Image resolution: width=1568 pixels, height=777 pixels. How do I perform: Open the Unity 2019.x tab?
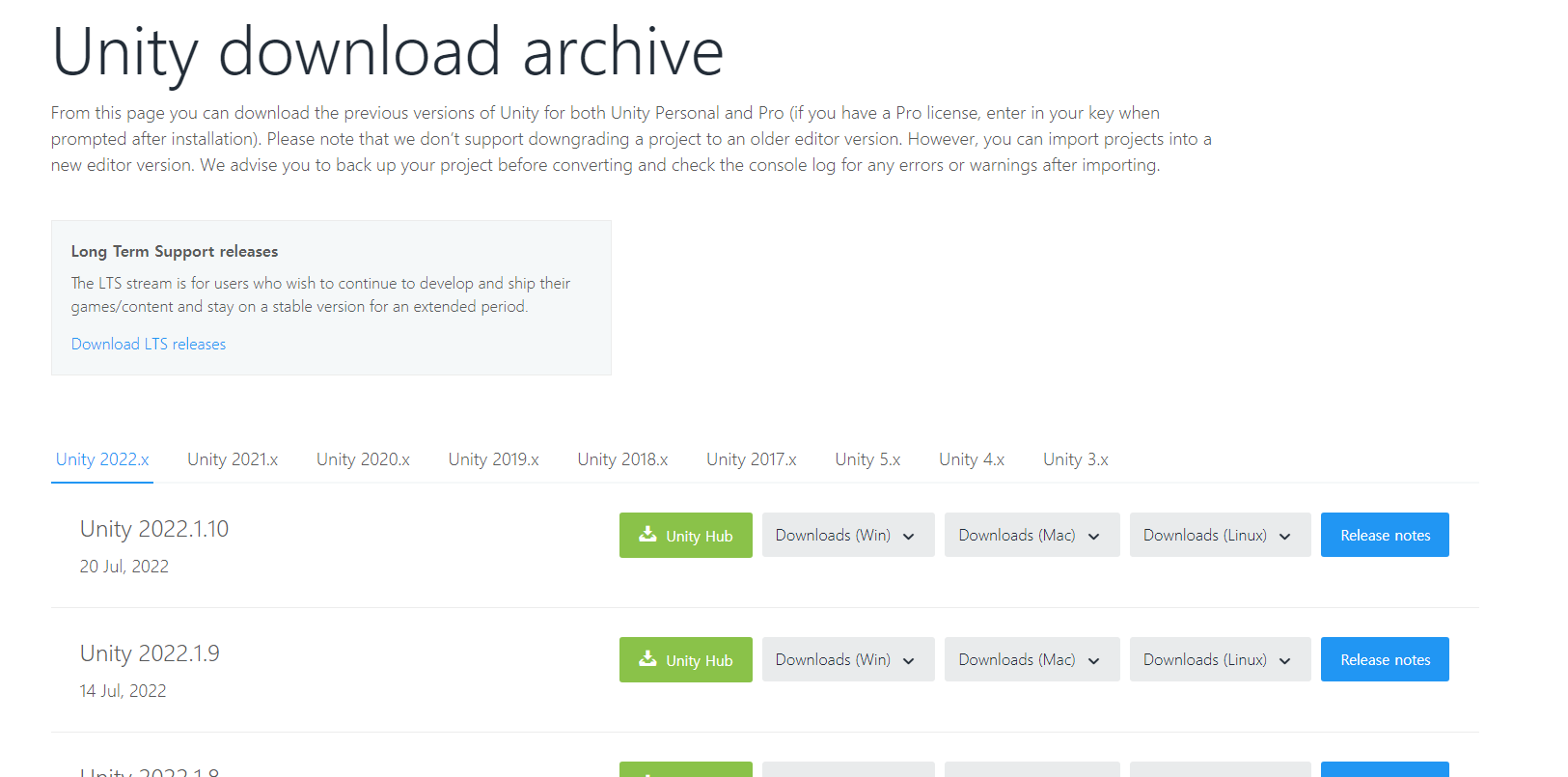click(493, 459)
